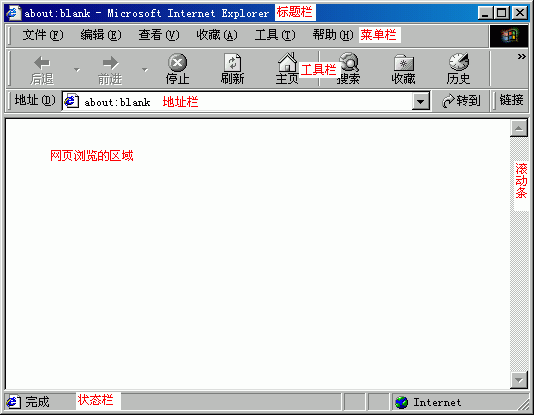Click the Stop (停止) icon

[177, 63]
